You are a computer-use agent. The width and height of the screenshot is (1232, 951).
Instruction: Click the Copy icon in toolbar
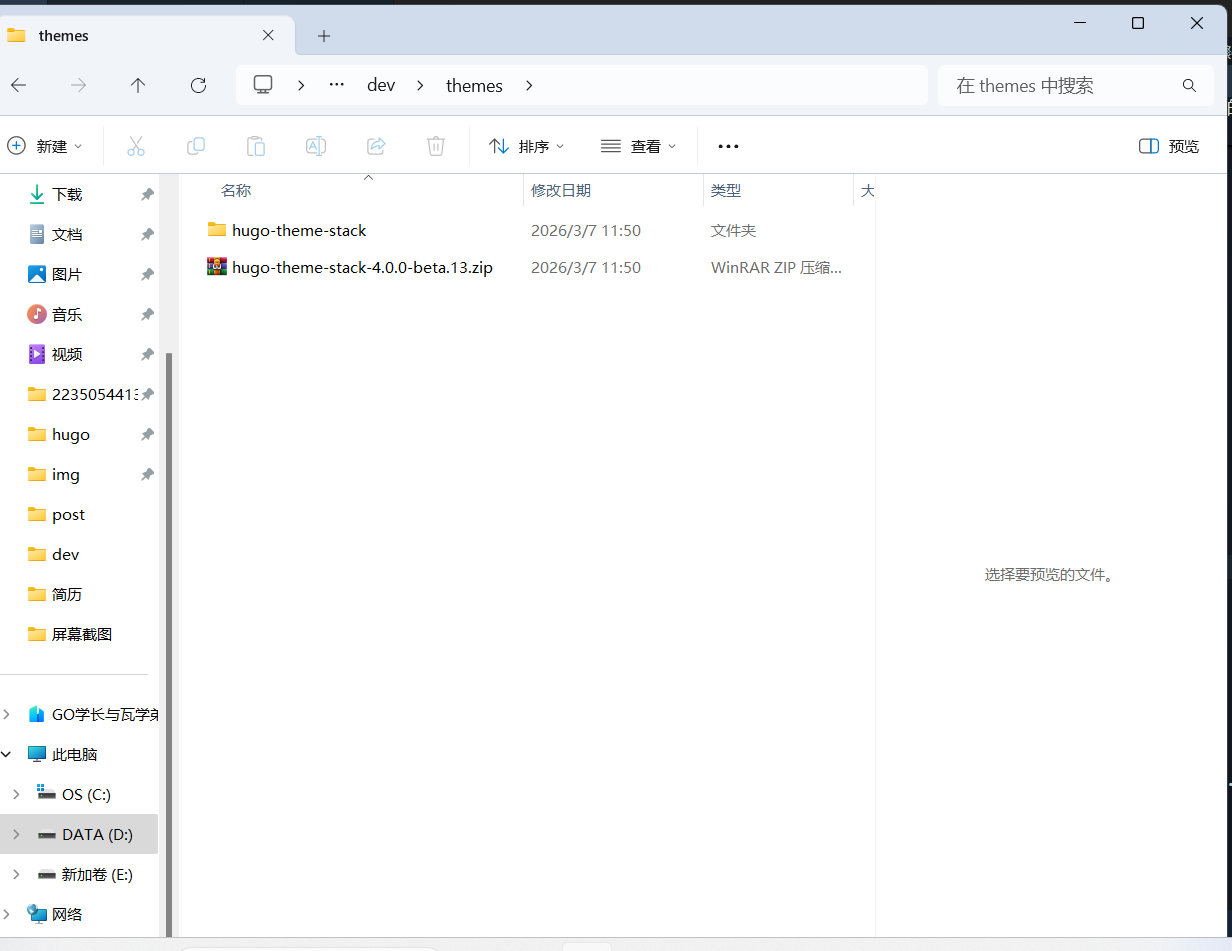(x=196, y=146)
